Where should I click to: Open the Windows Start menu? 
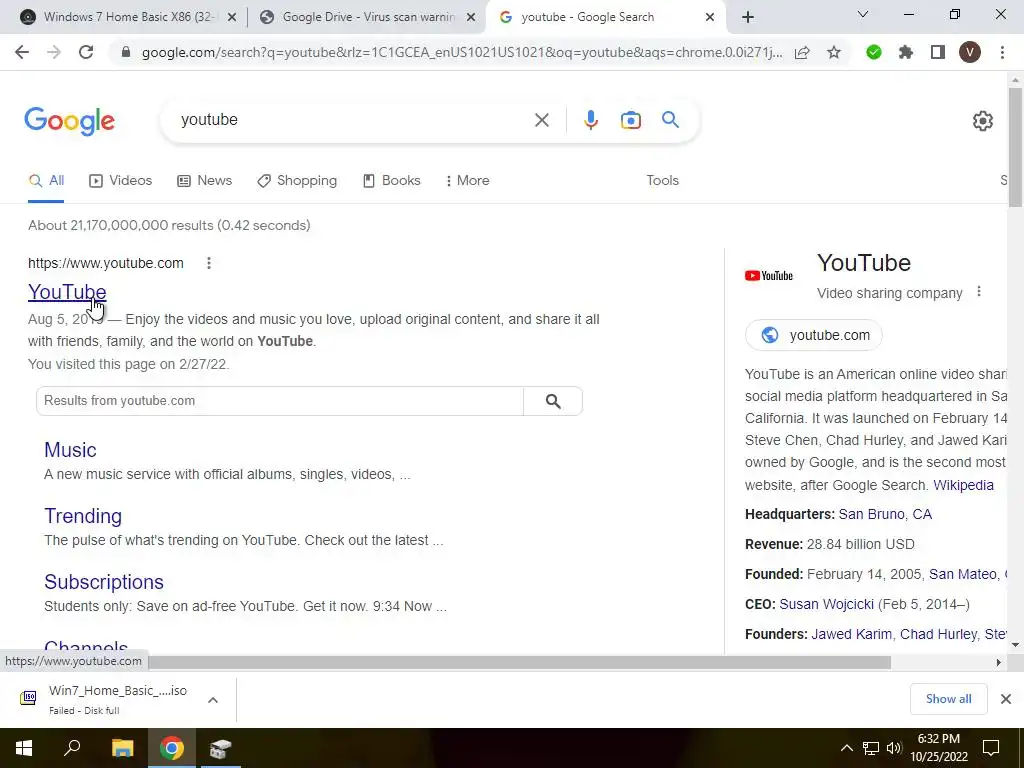(24, 748)
